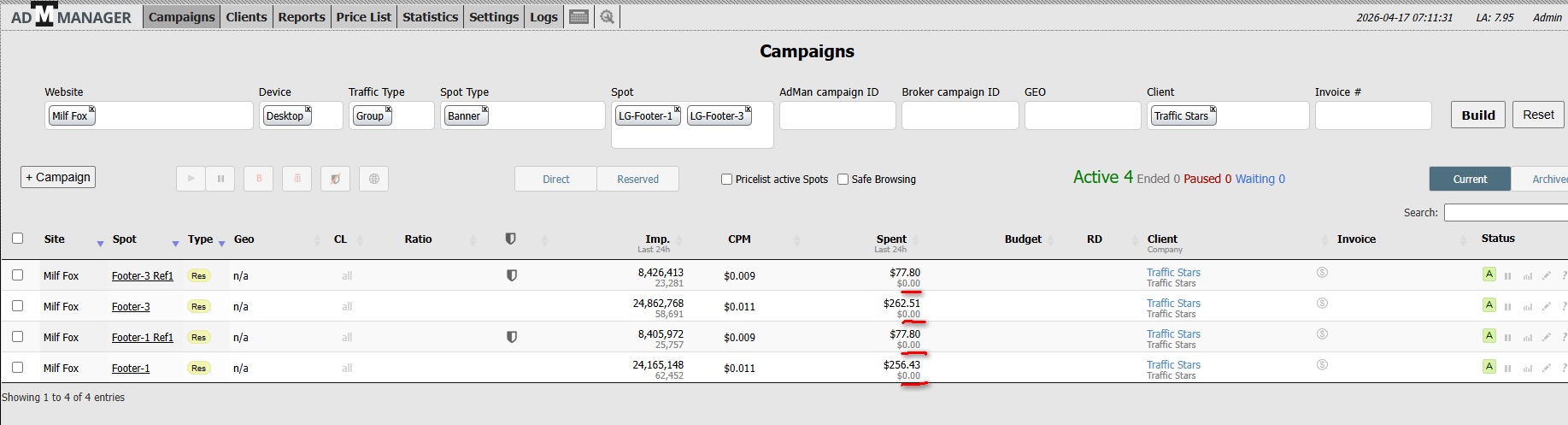The height and width of the screenshot is (425, 1568).
Task: Click the calendar icon in top navigation
Action: point(578,17)
